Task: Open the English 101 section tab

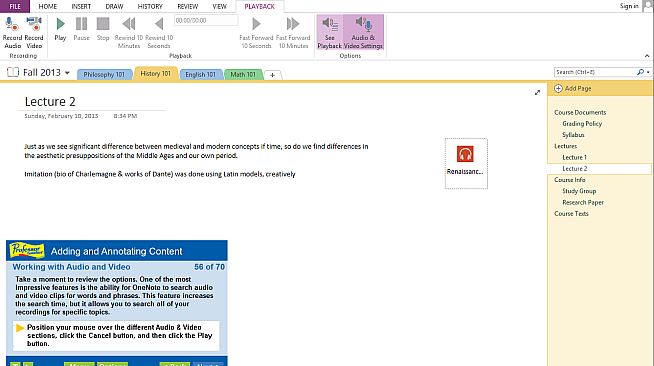Action: click(201, 74)
